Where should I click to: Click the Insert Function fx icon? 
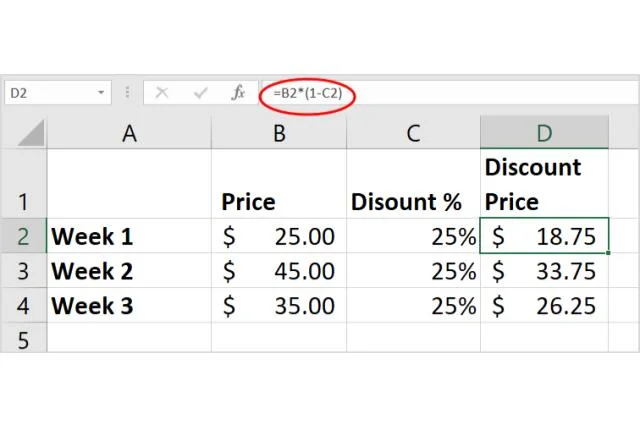238,93
